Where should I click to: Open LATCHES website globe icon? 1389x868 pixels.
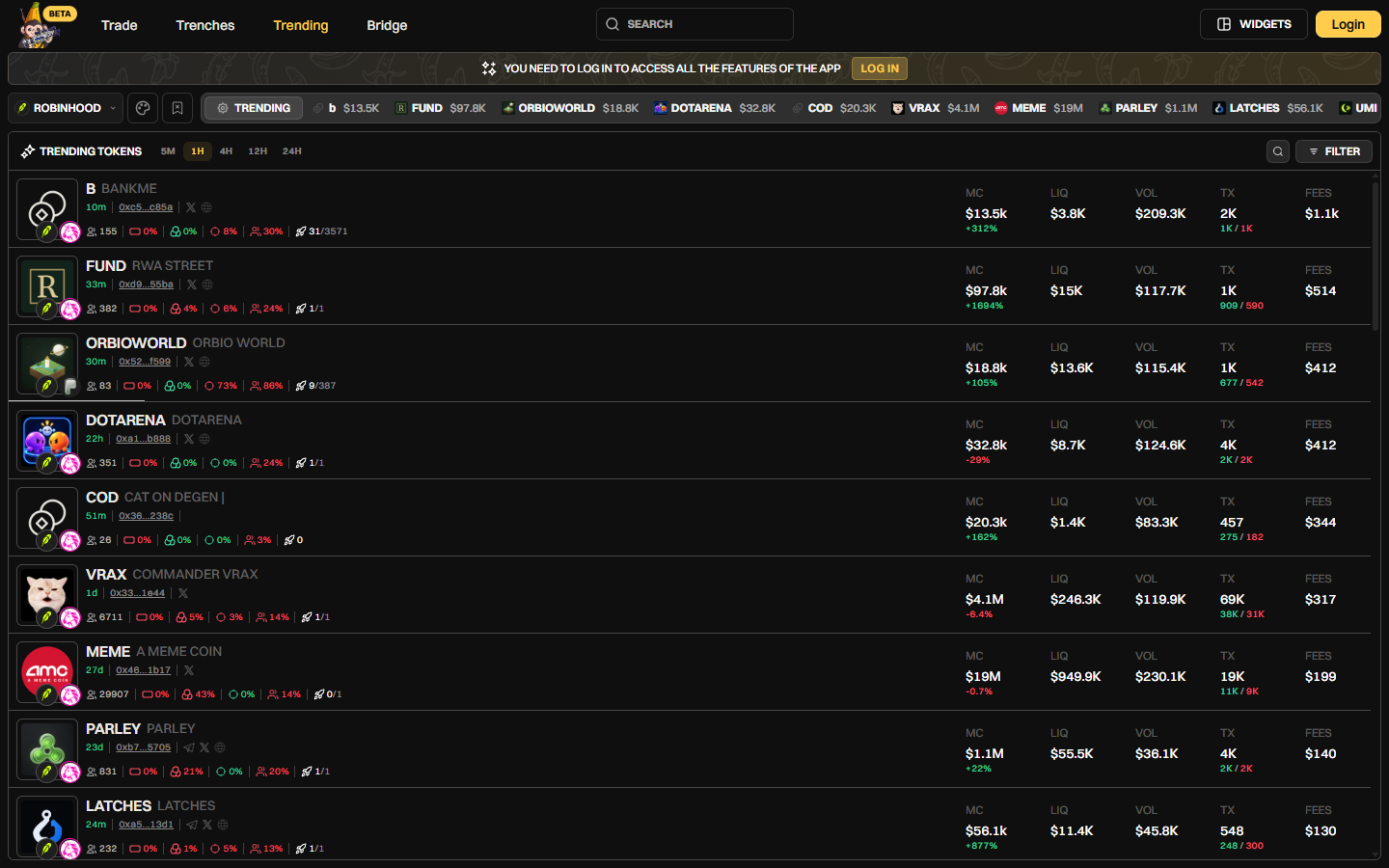[x=223, y=825]
